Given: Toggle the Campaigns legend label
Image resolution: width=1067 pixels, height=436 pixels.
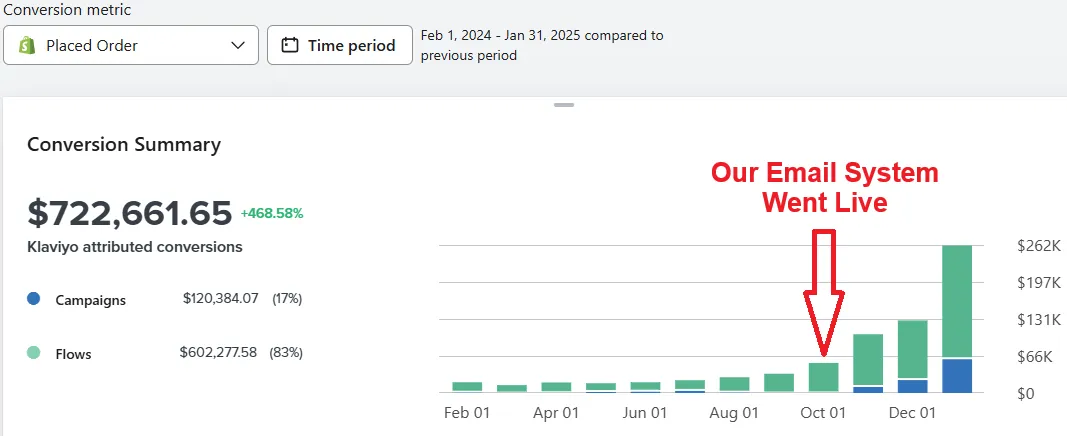Looking at the screenshot, I should click(90, 300).
